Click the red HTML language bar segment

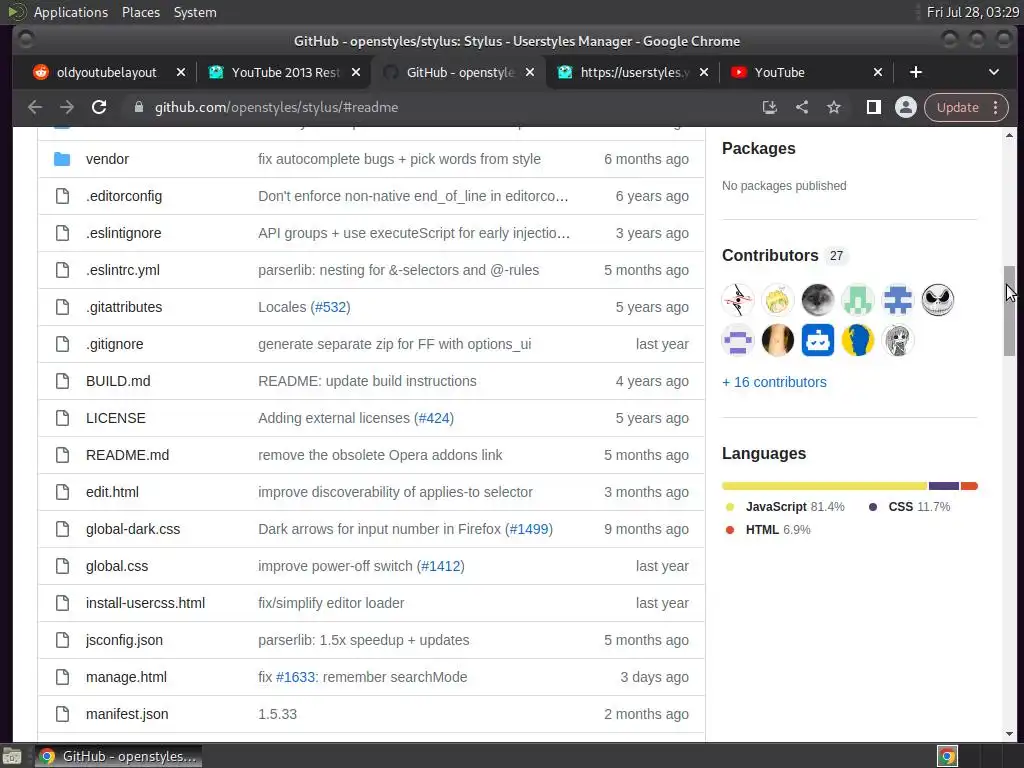point(969,486)
